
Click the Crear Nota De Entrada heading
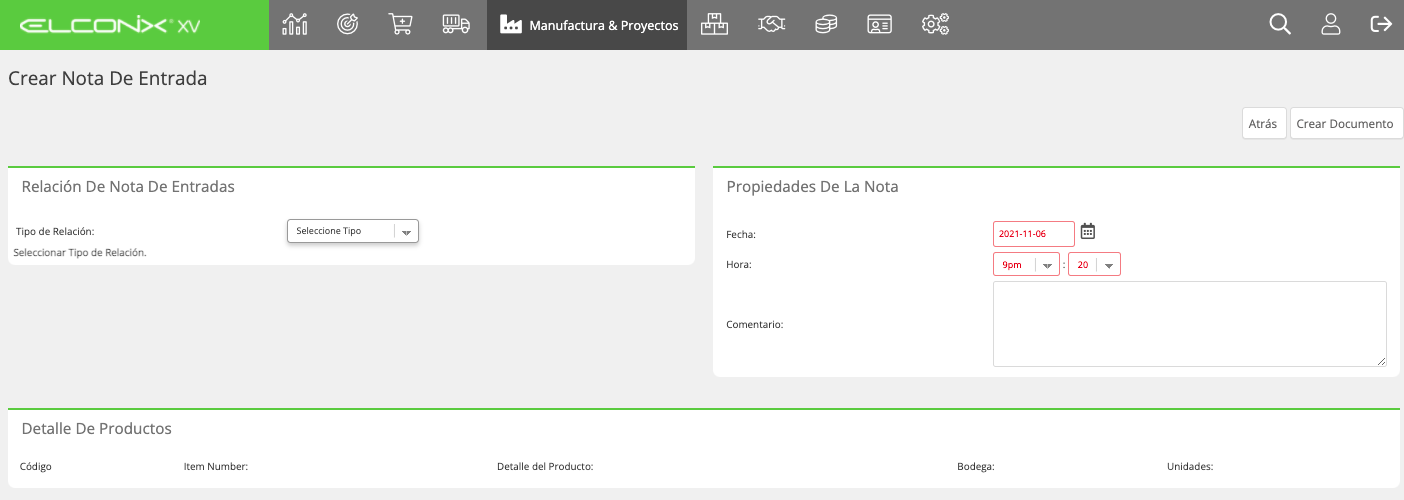pos(108,78)
